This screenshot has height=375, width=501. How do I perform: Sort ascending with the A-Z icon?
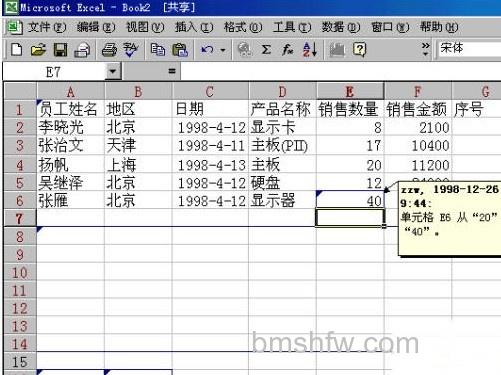coord(310,50)
